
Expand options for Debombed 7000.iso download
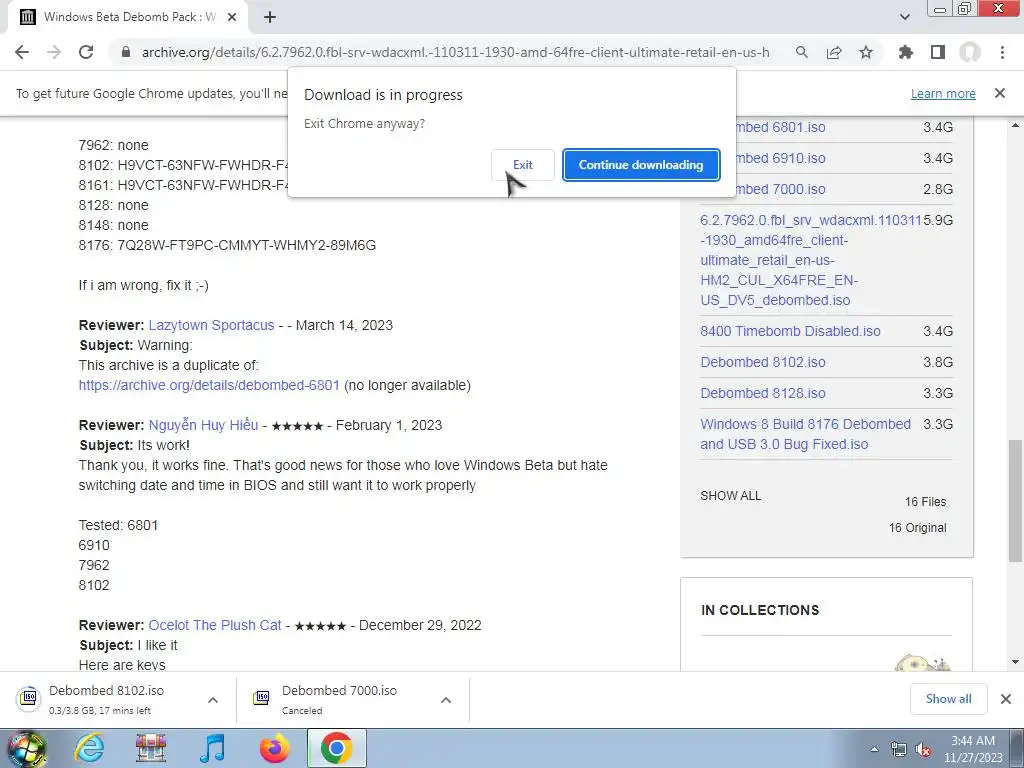[x=446, y=700]
